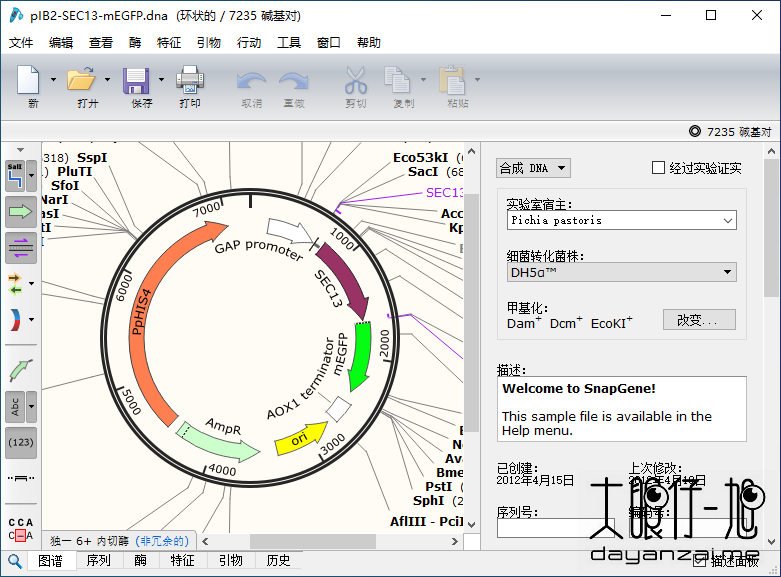
Task: Select the yellow ori feature arrow
Action: tap(301, 438)
